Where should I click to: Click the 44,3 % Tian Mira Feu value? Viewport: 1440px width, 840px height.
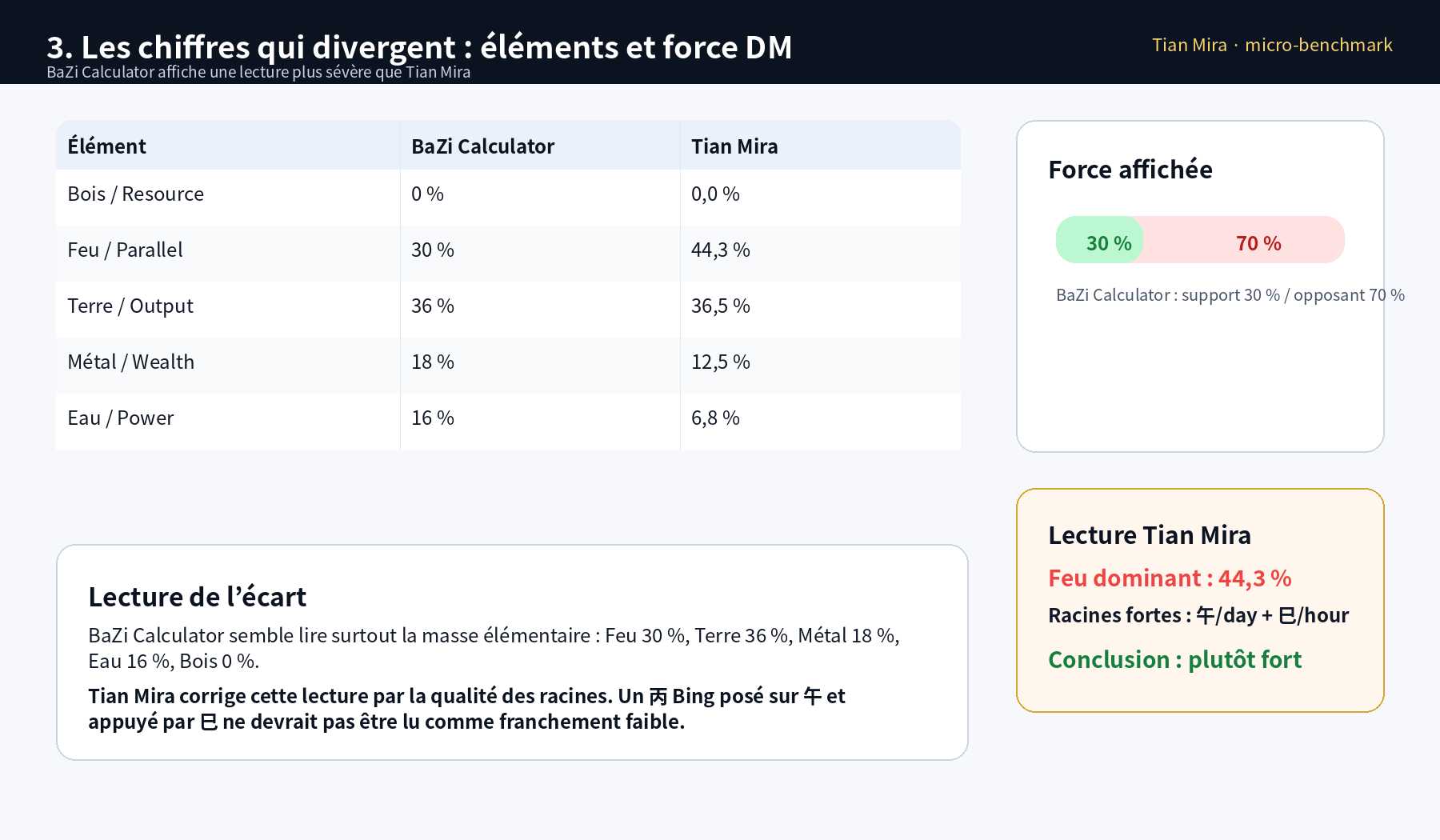point(721,250)
